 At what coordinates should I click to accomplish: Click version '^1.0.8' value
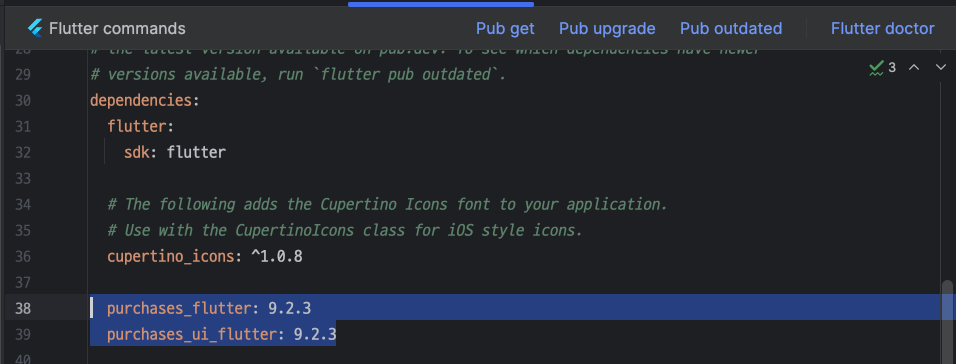277,257
